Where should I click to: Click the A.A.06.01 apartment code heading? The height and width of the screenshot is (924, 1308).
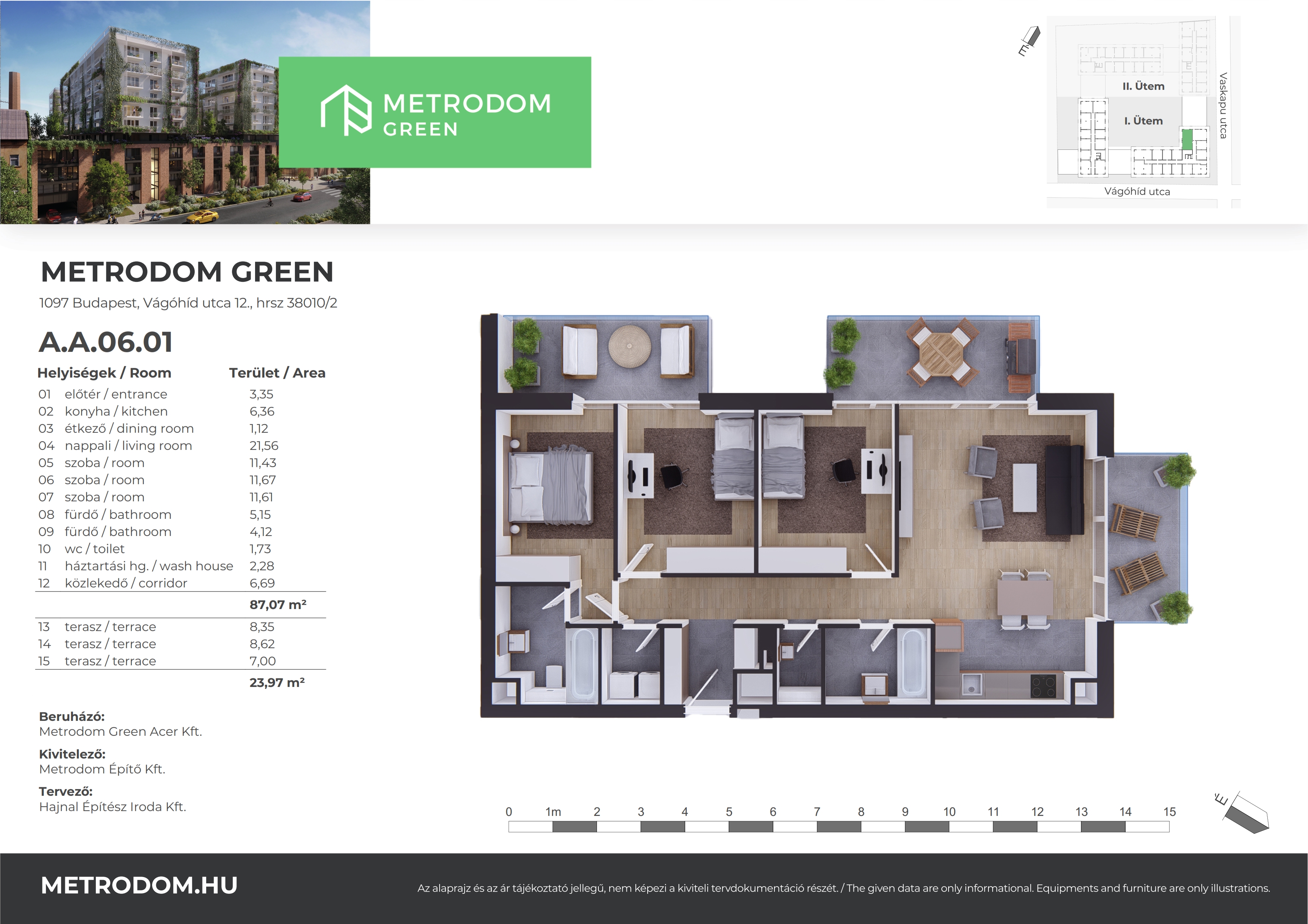pos(106,342)
